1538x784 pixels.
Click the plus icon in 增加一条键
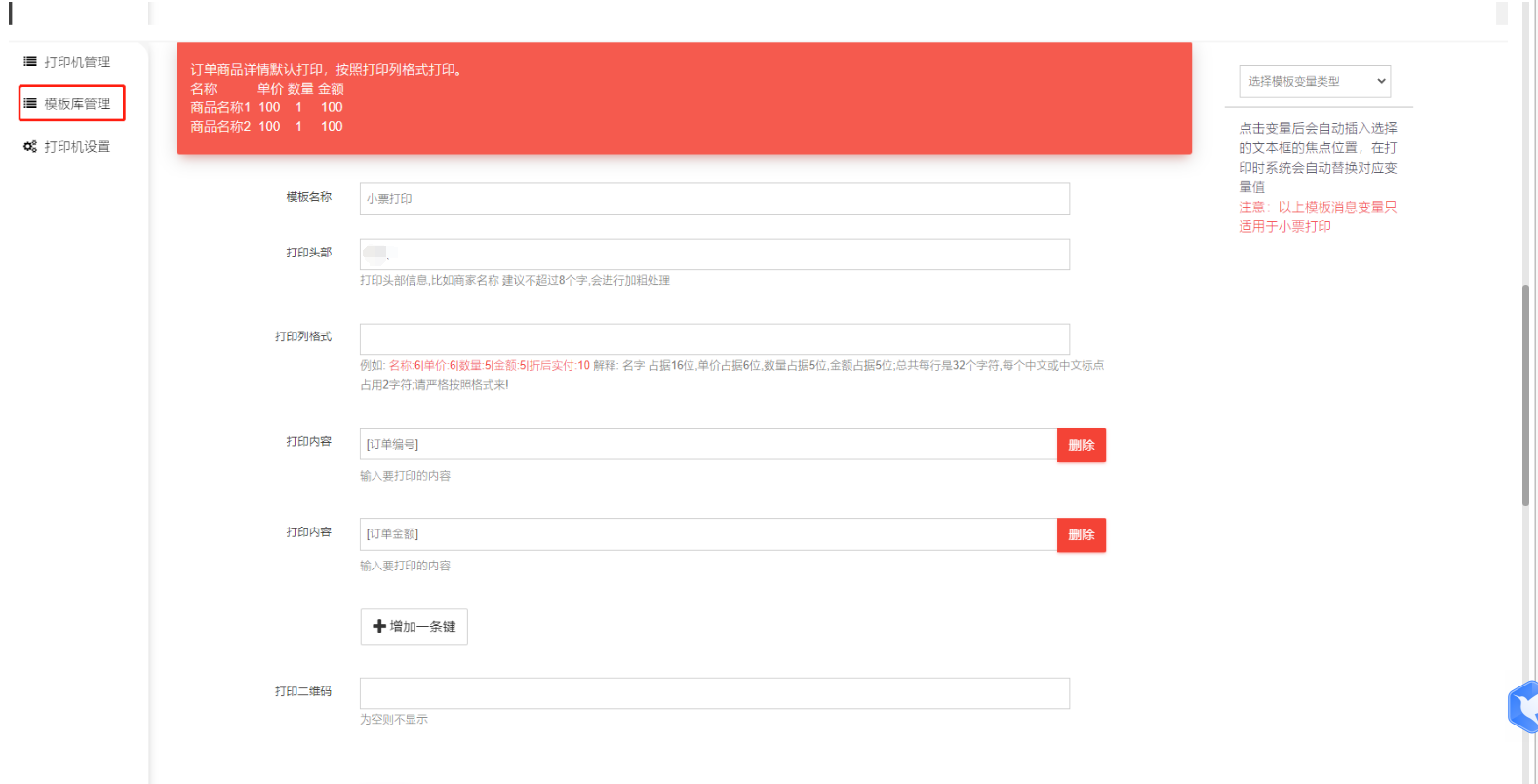(379, 627)
